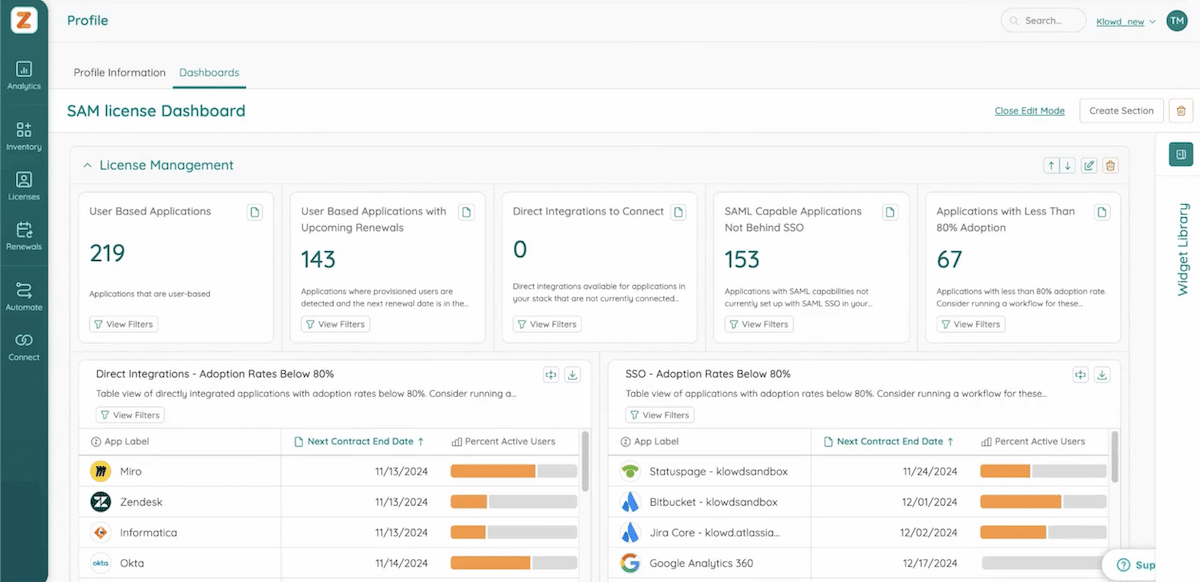Viewport: 1200px width, 582px height.
Task: Click the Close Edit Mode link
Action: pyautogui.click(x=1029, y=110)
